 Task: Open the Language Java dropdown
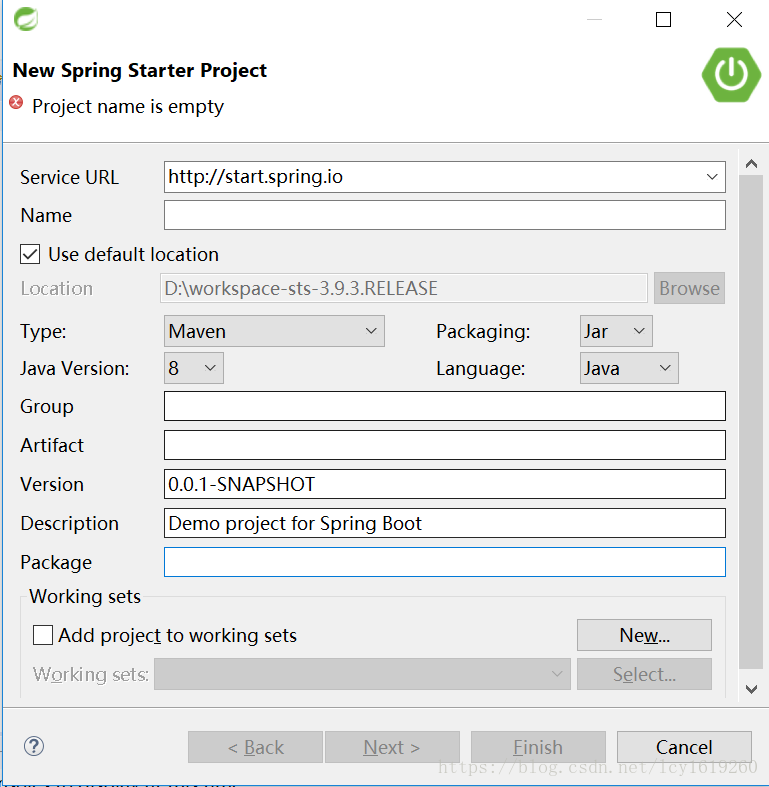click(x=629, y=368)
